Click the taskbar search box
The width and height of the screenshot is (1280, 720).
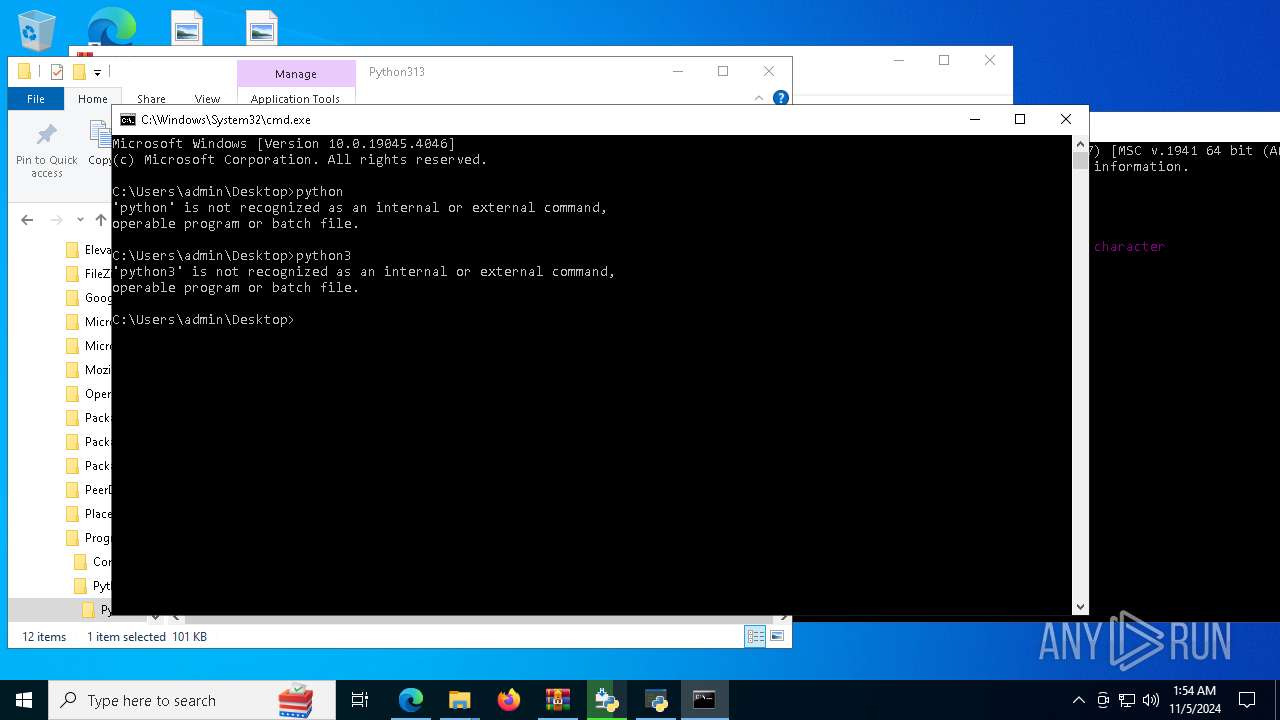click(x=192, y=700)
